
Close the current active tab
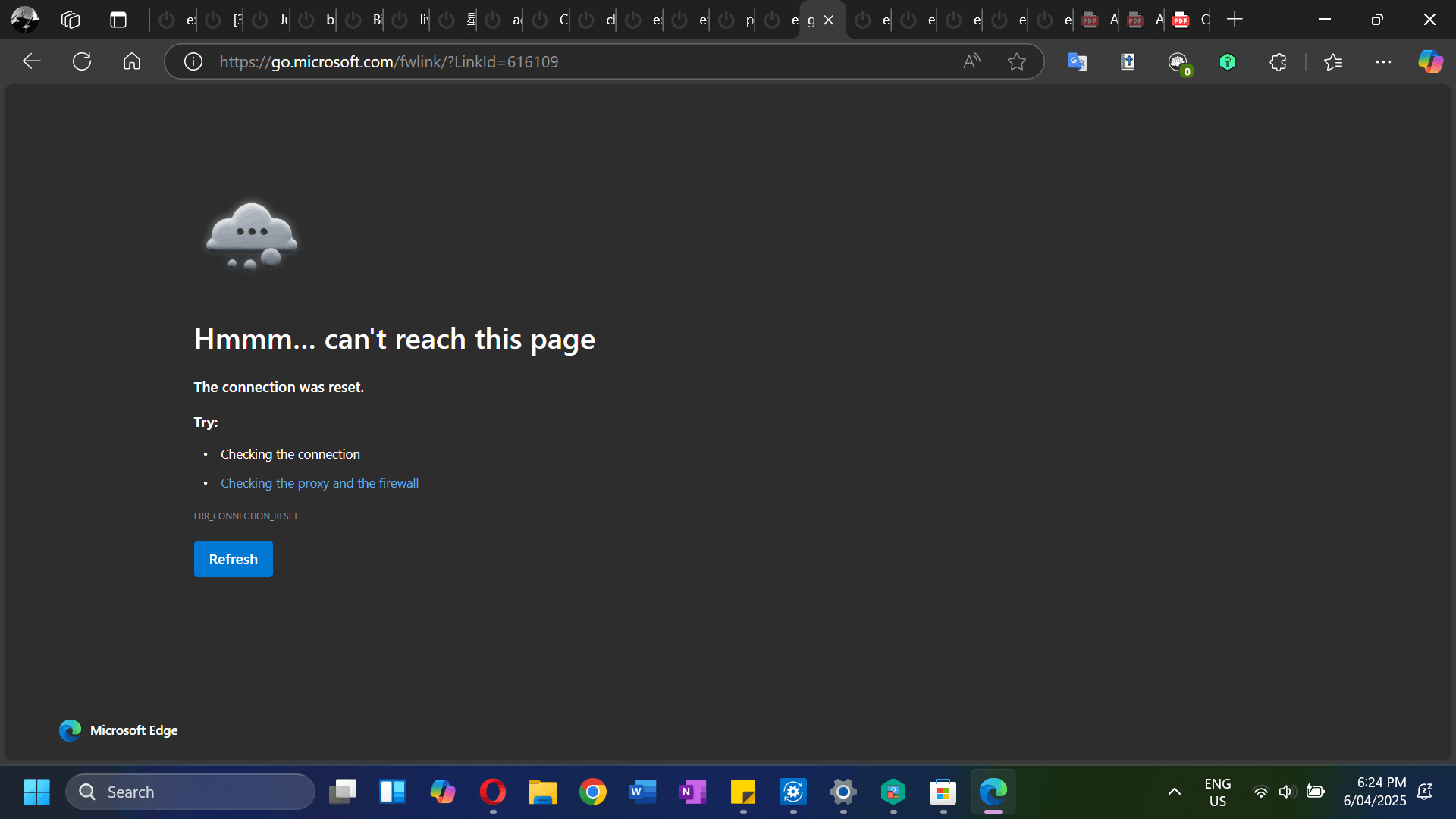click(x=829, y=20)
